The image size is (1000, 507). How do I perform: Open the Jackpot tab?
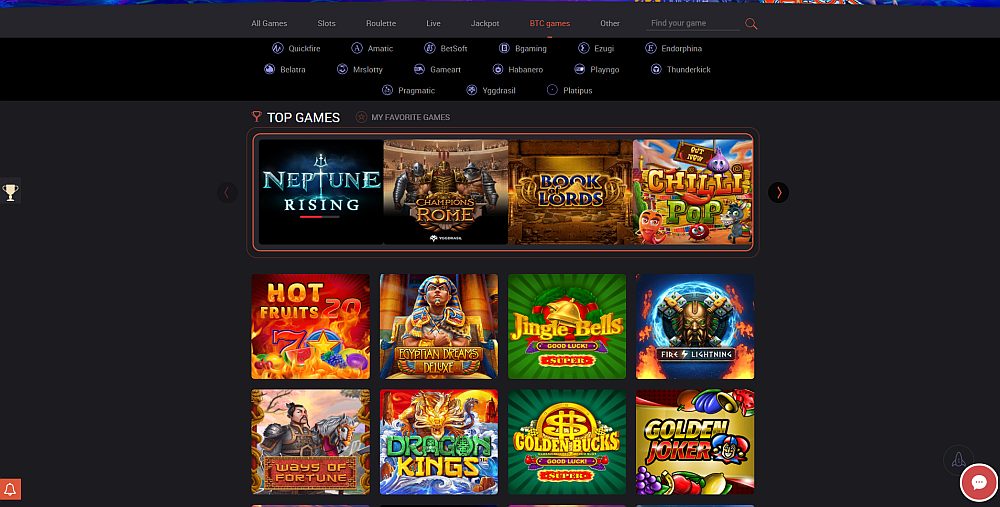(x=485, y=23)
